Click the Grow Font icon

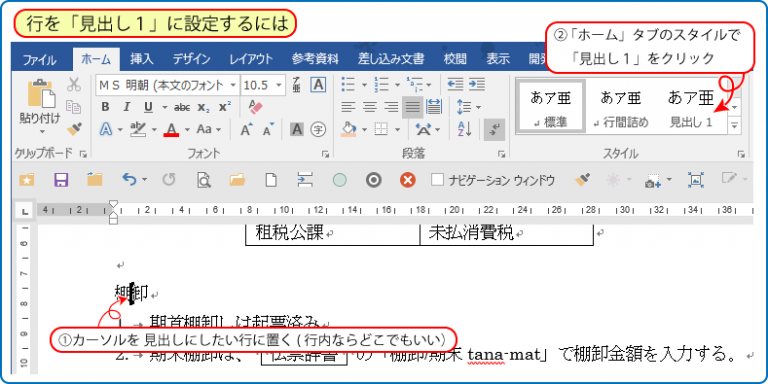point(246,129)
